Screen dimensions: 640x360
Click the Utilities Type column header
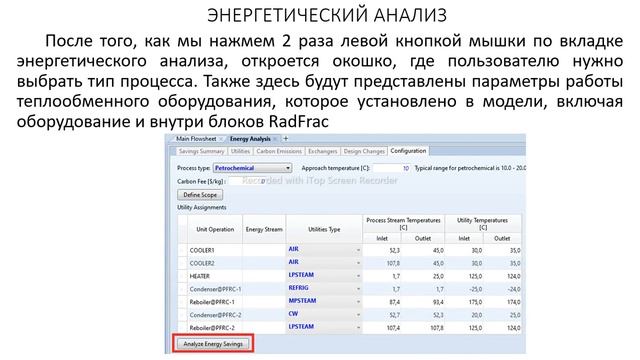[x=324, y=229]
